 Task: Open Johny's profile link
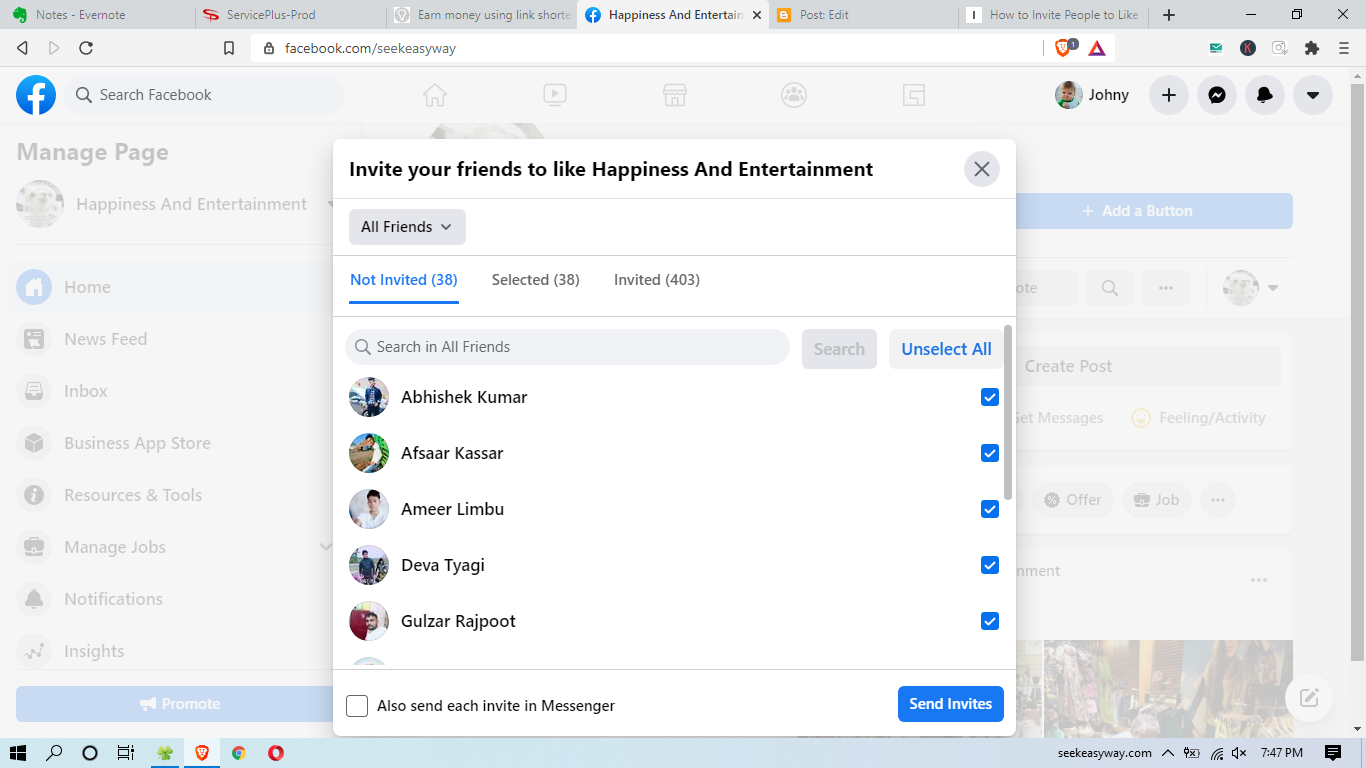[1092, 95]
